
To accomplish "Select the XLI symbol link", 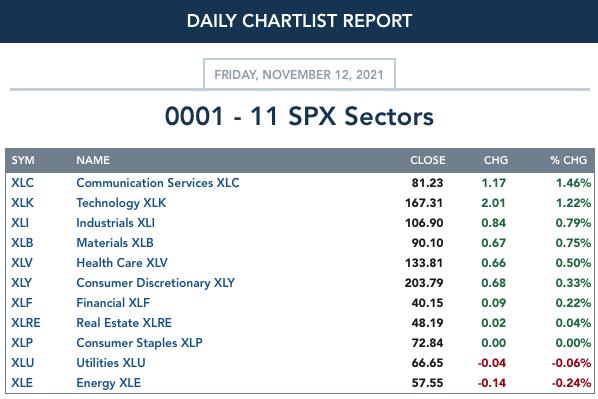I will coord(20,222).
